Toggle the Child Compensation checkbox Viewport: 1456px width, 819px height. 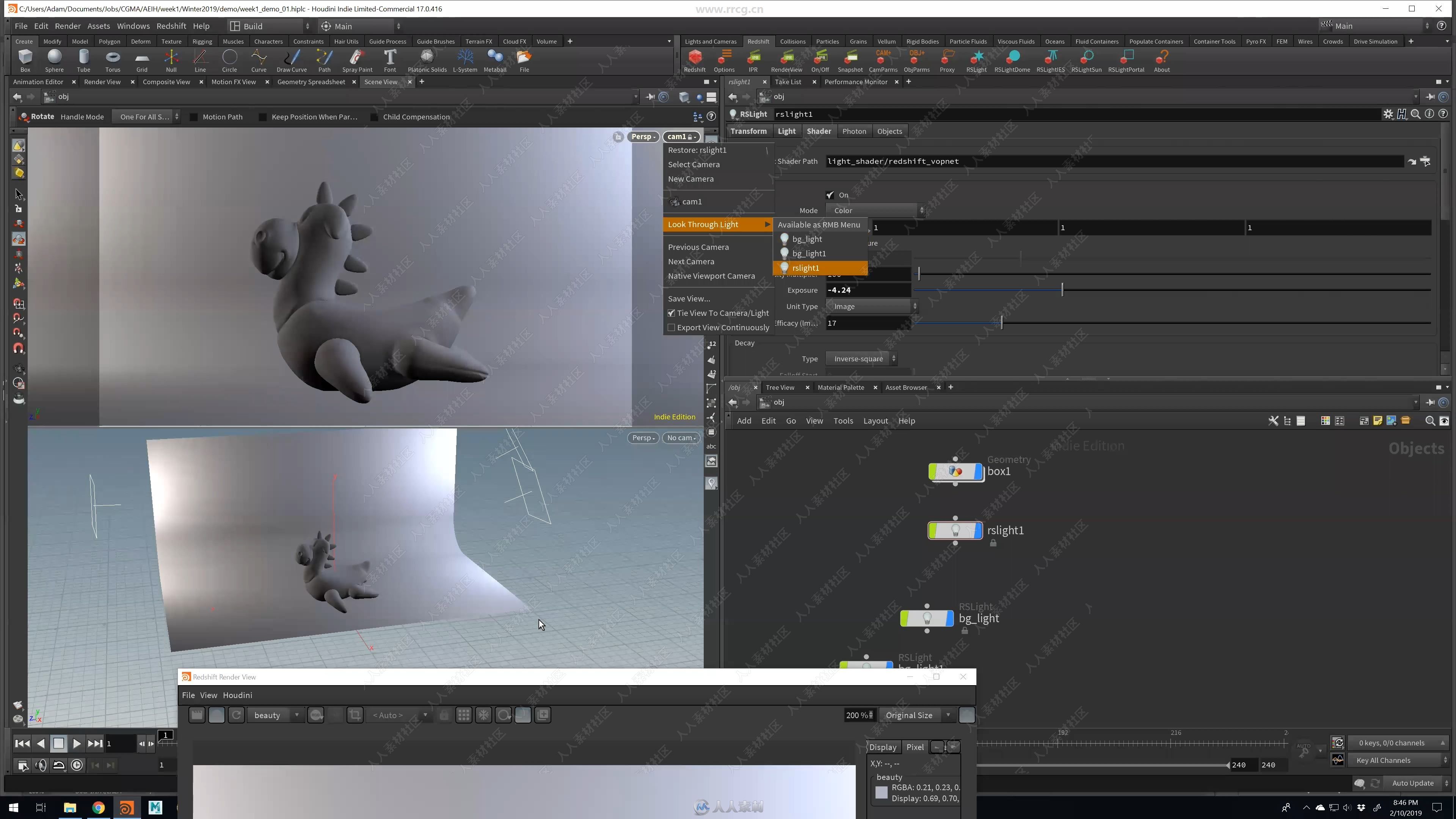pyautogui.click(x=373, y=117)
